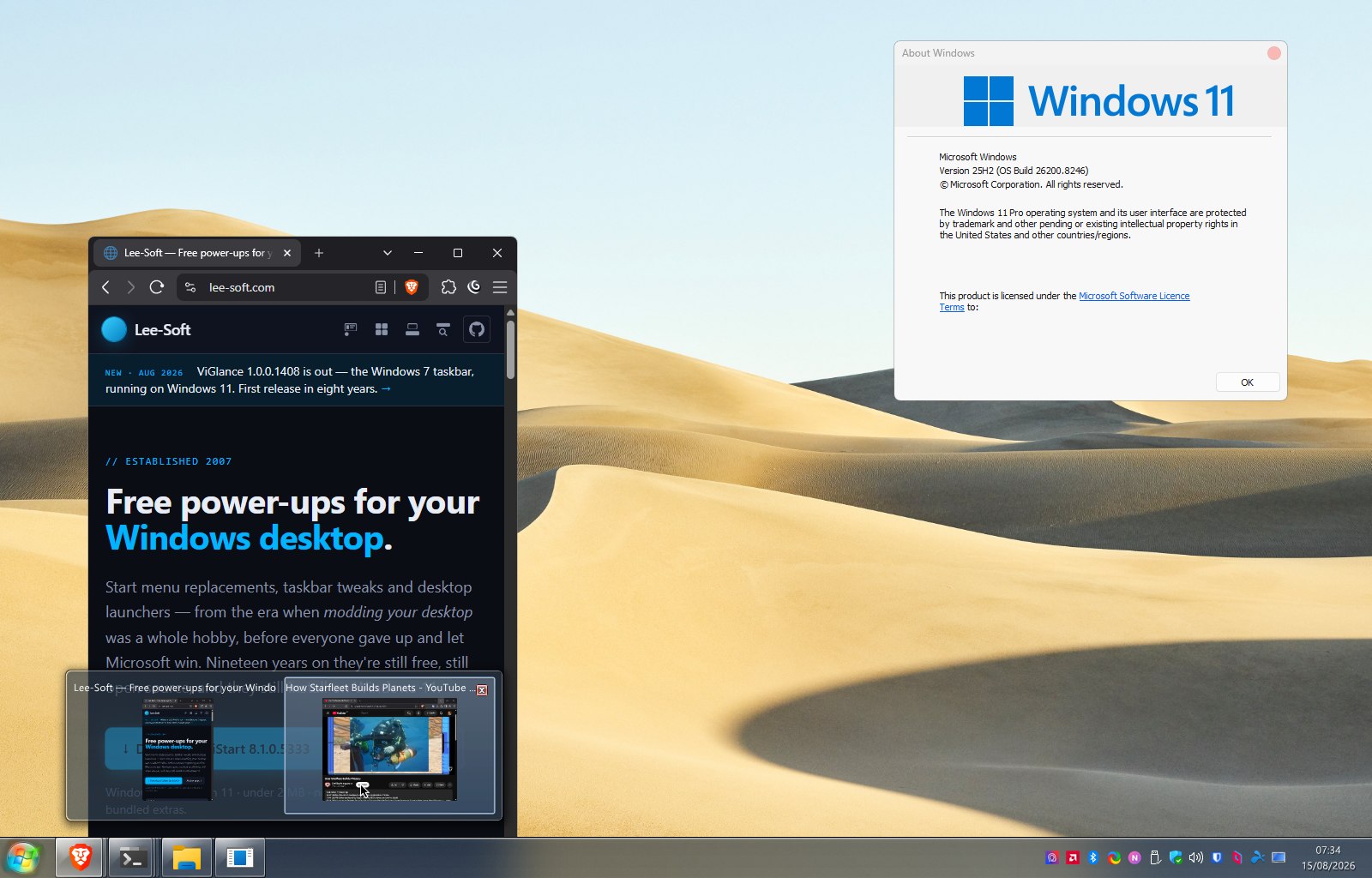1372x878 pixels.
Task: Reload the lee-soft.com page
Action: click(x=156, y=287)
